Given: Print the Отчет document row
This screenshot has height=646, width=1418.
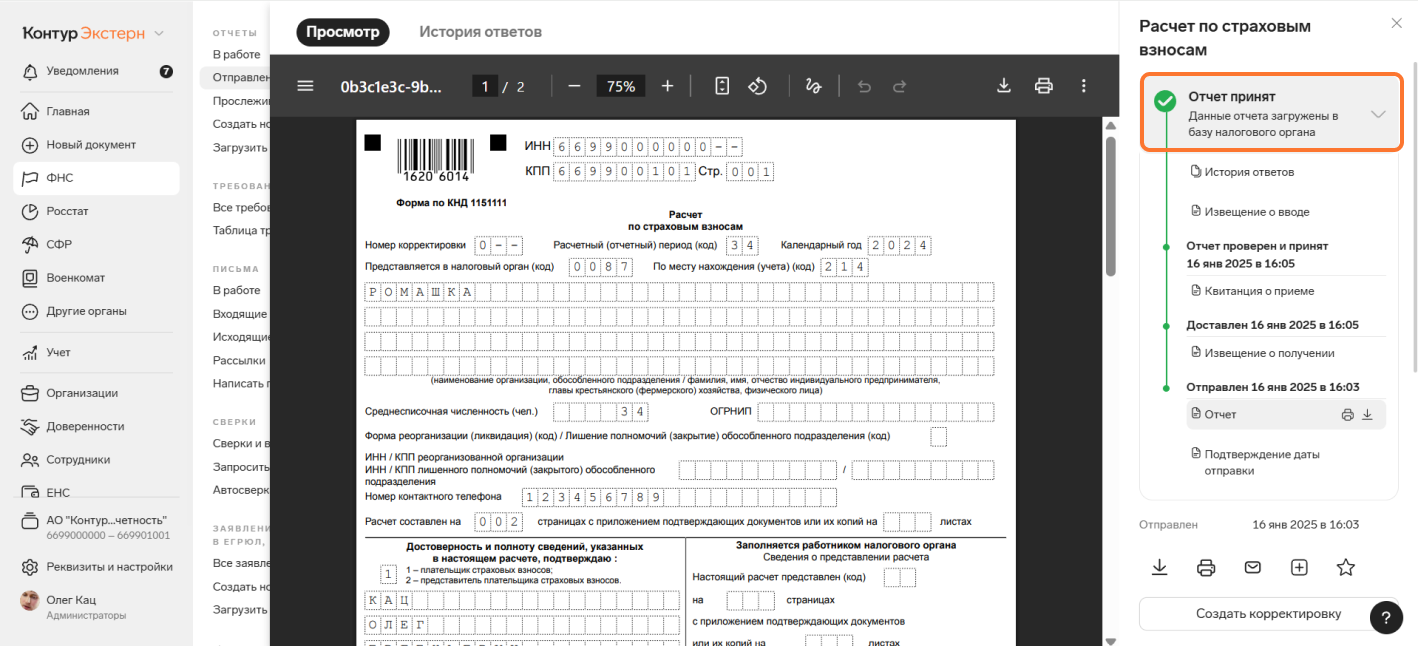Looking at the screenshot, I should (x=1348, y=415).
